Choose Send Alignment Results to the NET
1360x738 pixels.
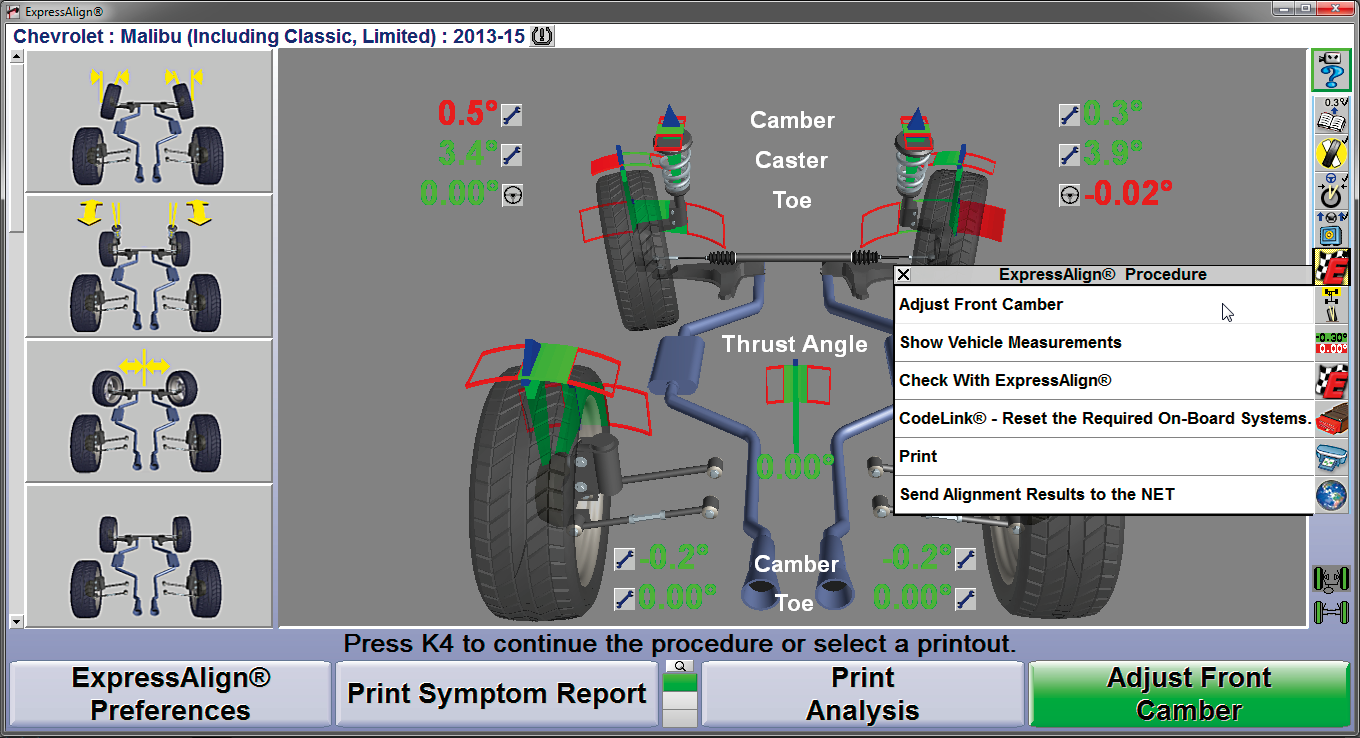1103,495
